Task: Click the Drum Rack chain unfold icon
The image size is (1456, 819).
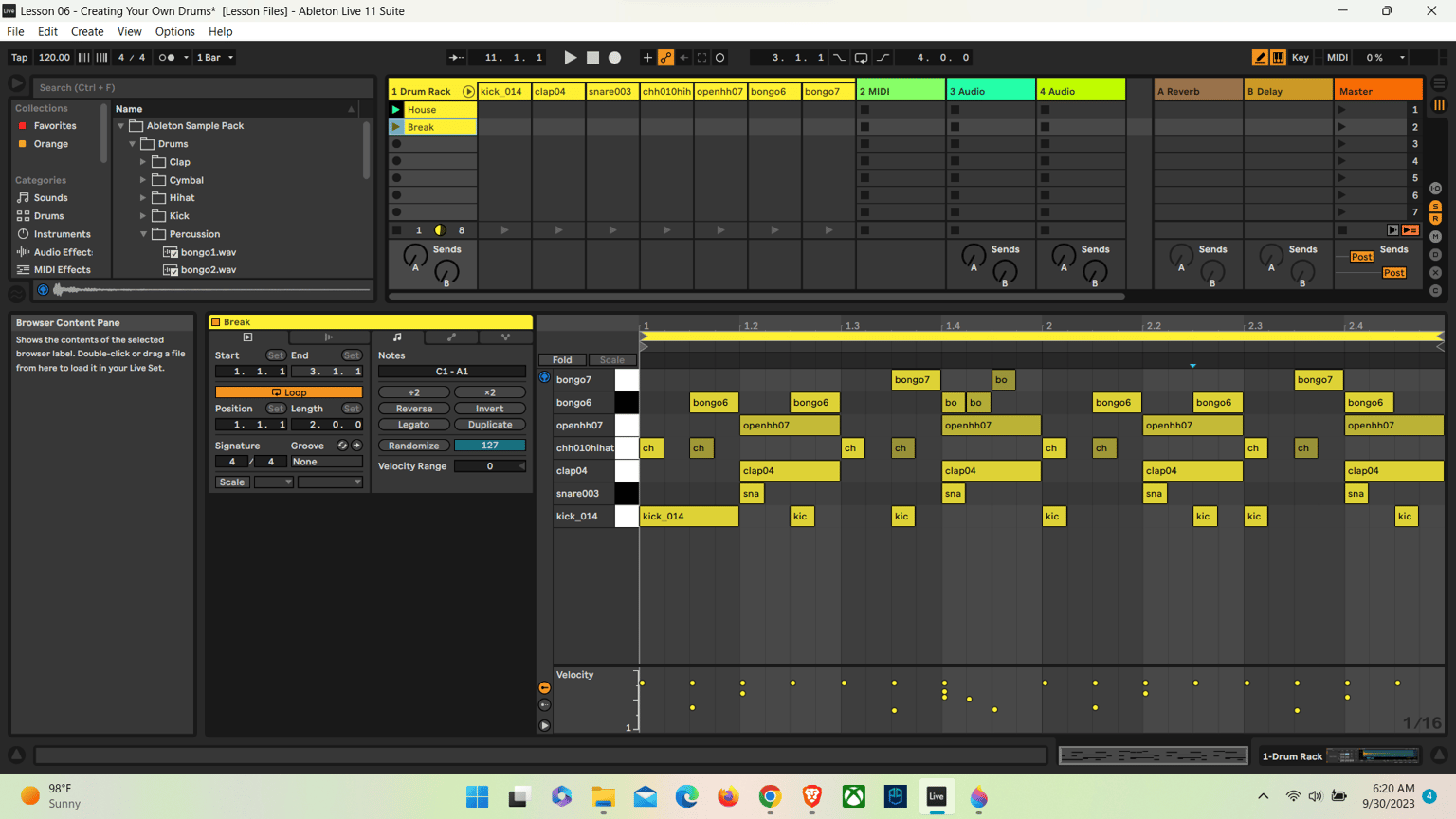Action: (x=468, y=92)
